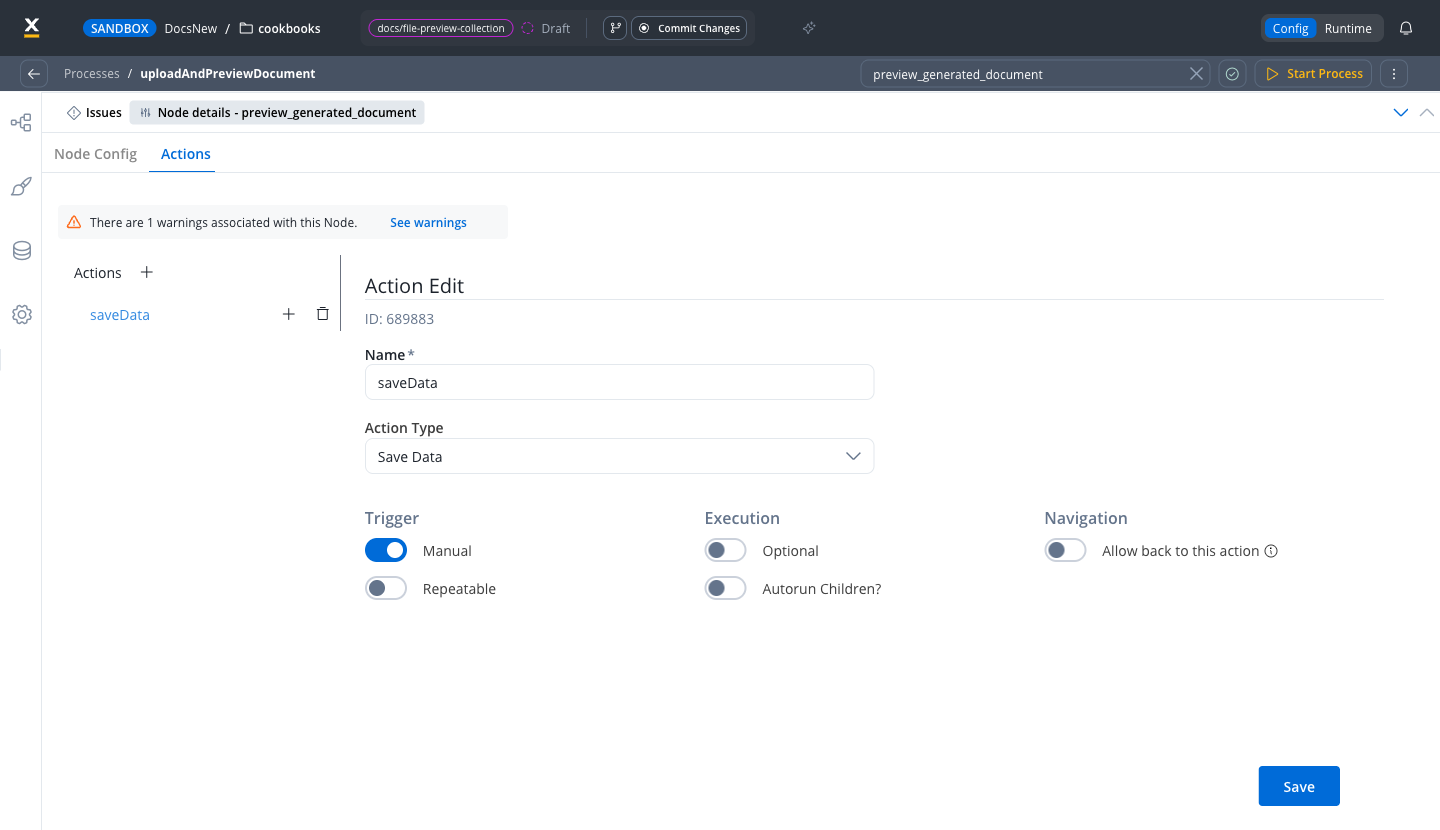Select the Actions tab
Screen dimensions: 1440x830
(x=186, y=154)
